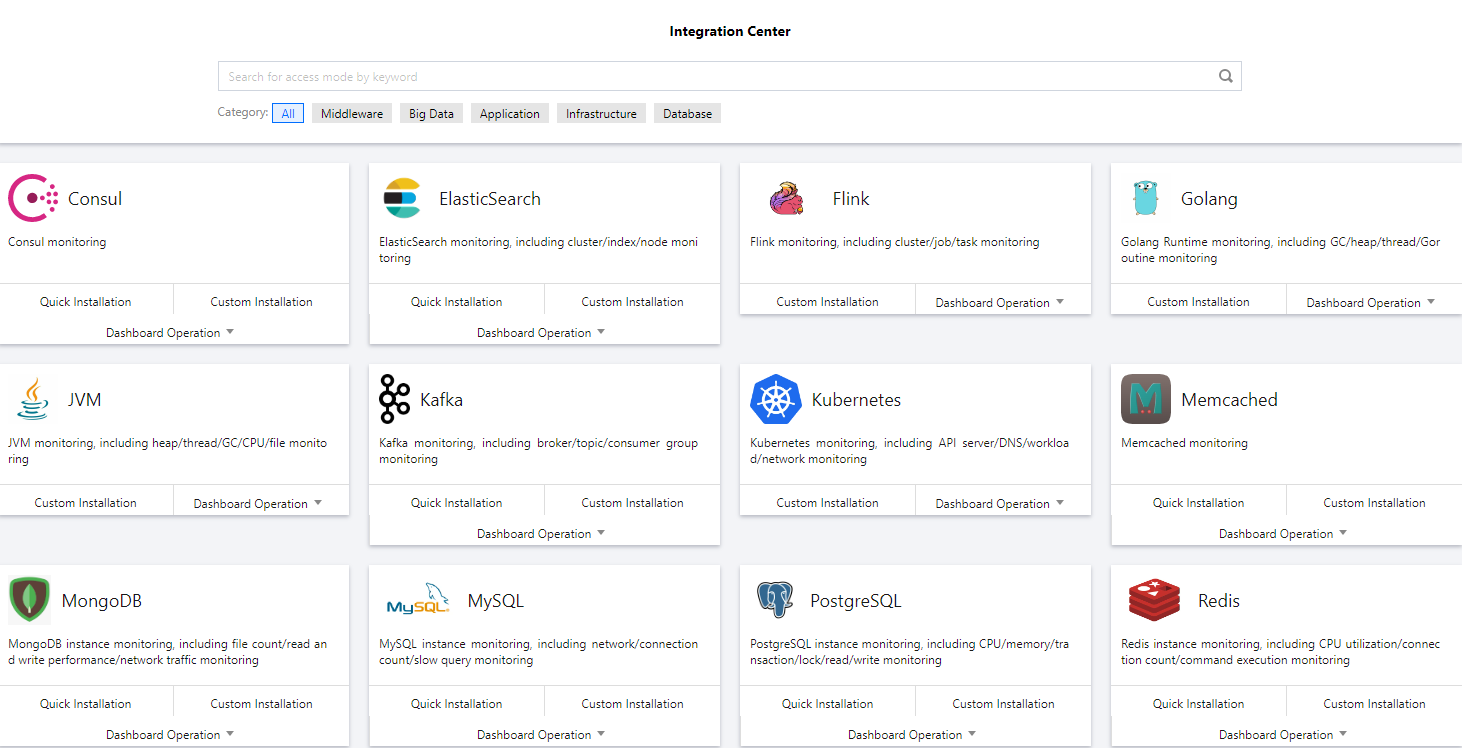Click Quick Installation for Consul
1462x748 pixels.
86,301
